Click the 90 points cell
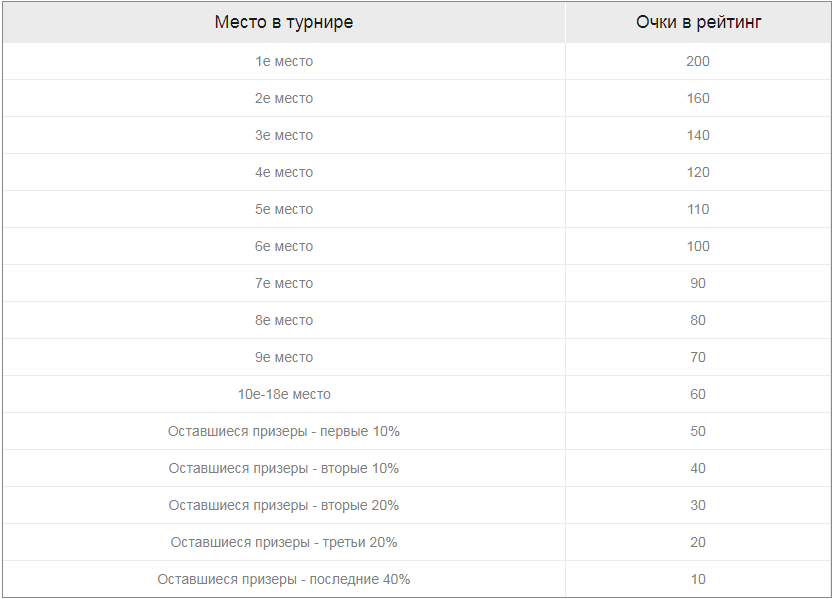833x599 pixels. (698, 283)
